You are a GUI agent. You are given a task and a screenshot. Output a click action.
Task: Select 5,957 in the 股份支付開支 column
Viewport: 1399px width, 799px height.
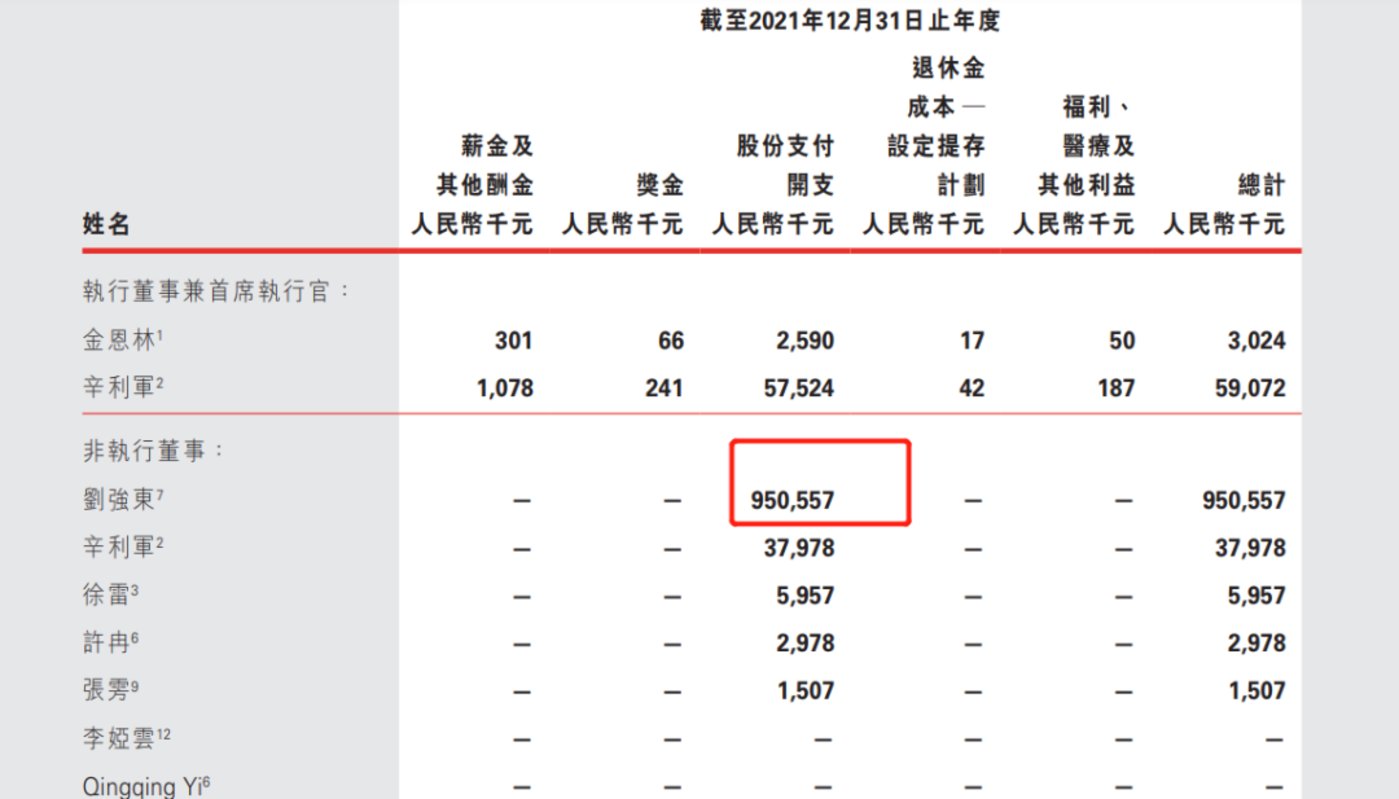pos(805,596)
